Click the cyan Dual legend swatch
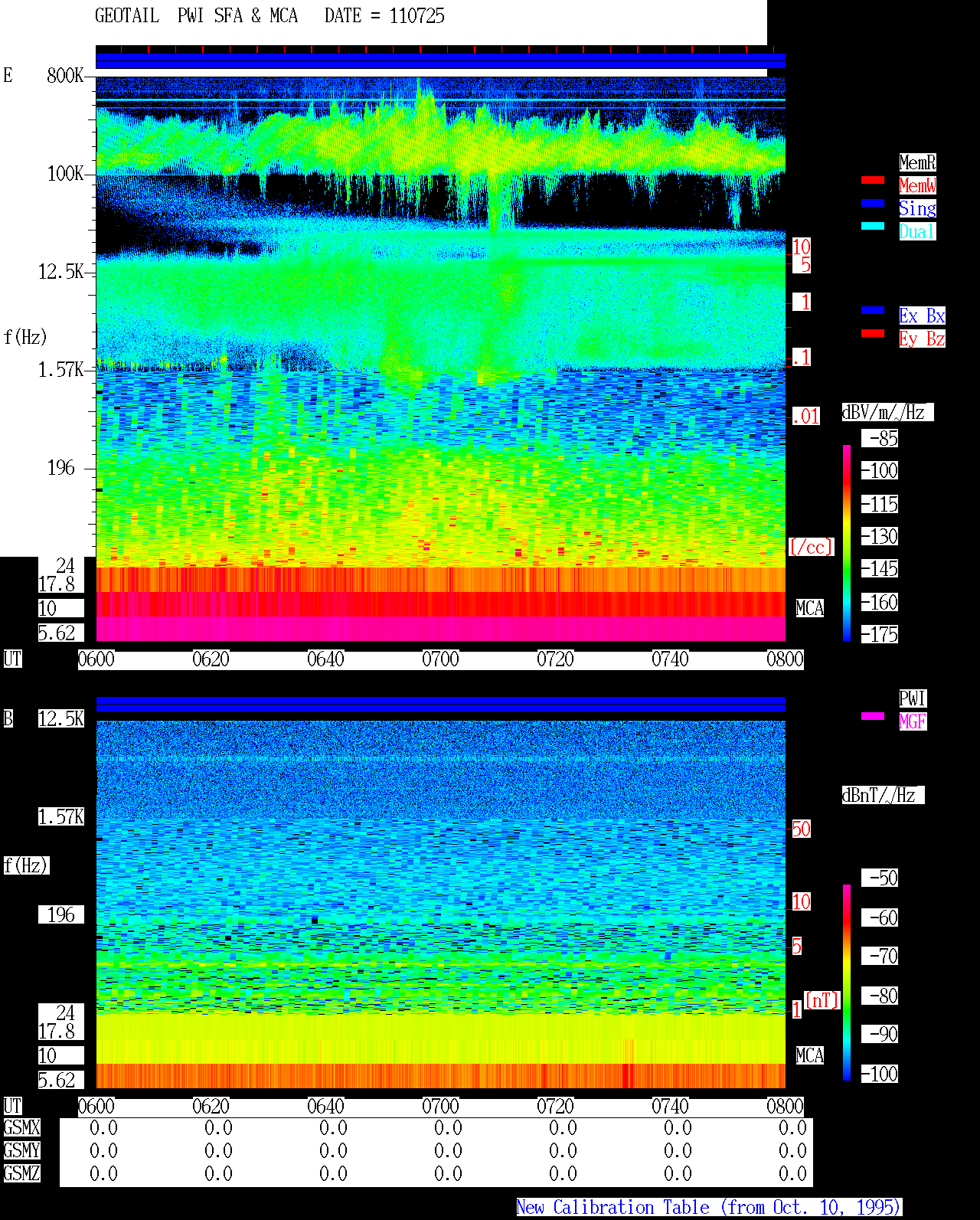 (x=873, y=226)
